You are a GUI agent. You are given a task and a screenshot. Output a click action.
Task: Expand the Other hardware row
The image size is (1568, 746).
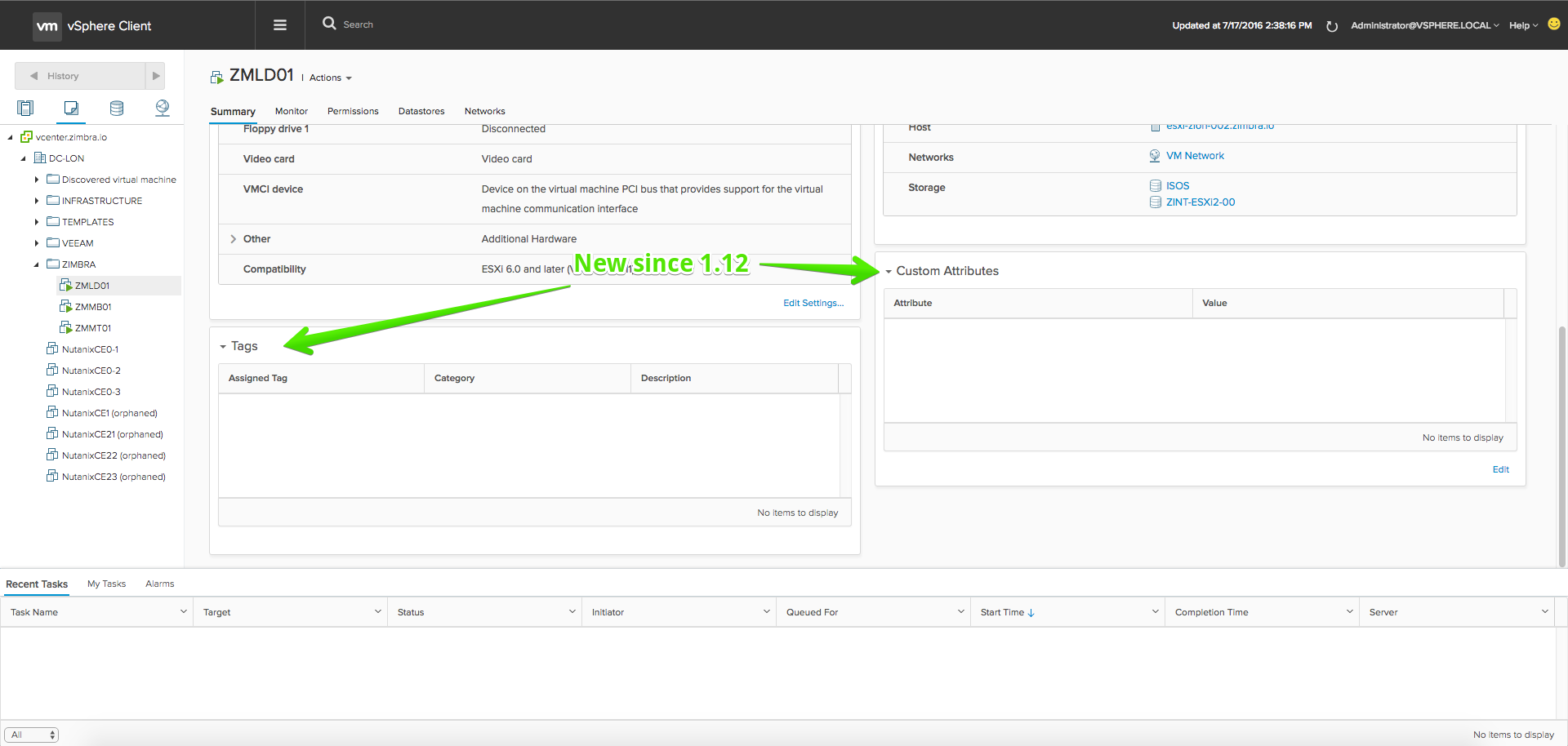pyautogui.click(x=234, y=239)
